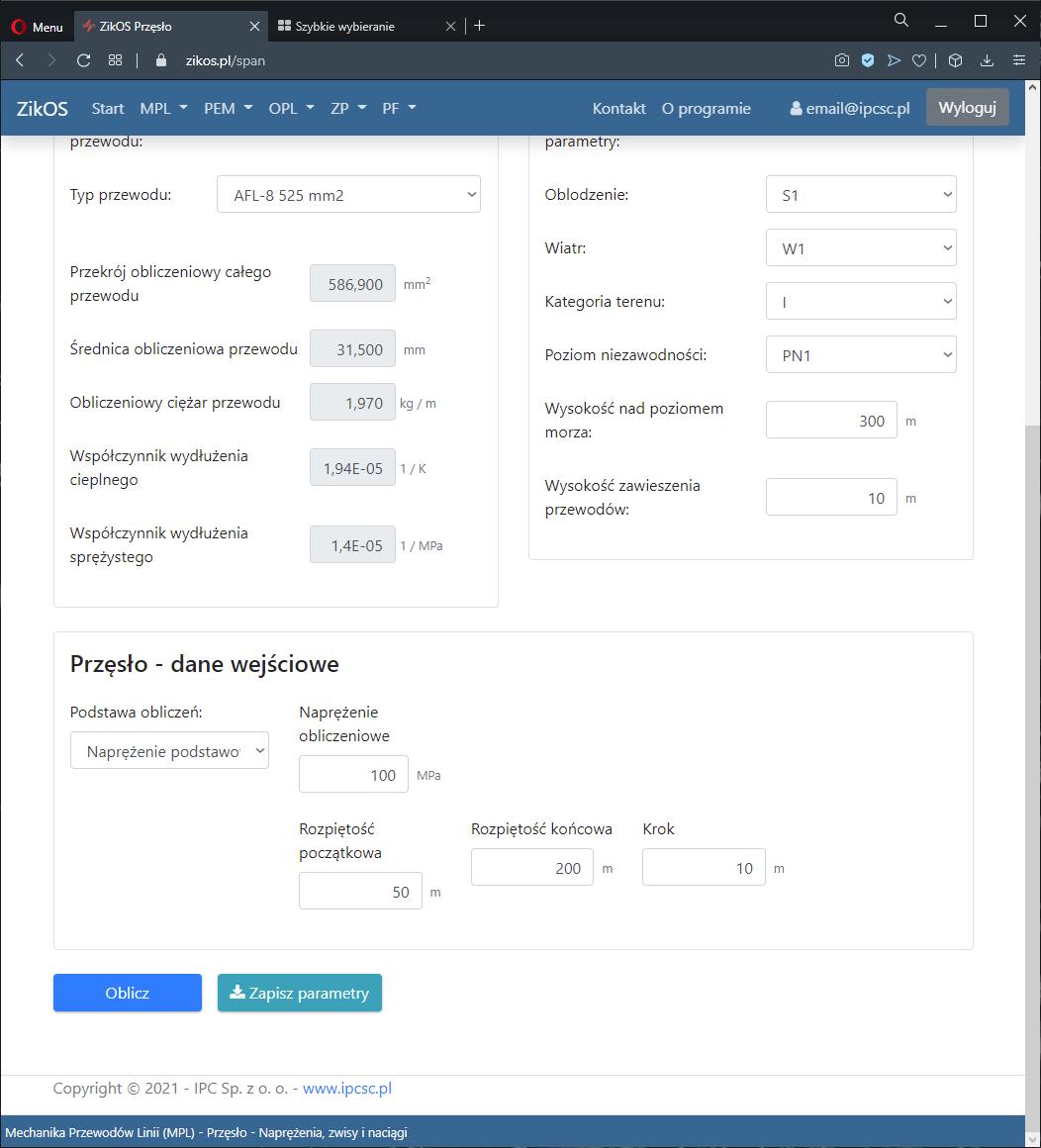The height and width of the screenshot is (1148, 1041).
Task: Click the heart bookmark icon in address bar
Action: [918, 60]
